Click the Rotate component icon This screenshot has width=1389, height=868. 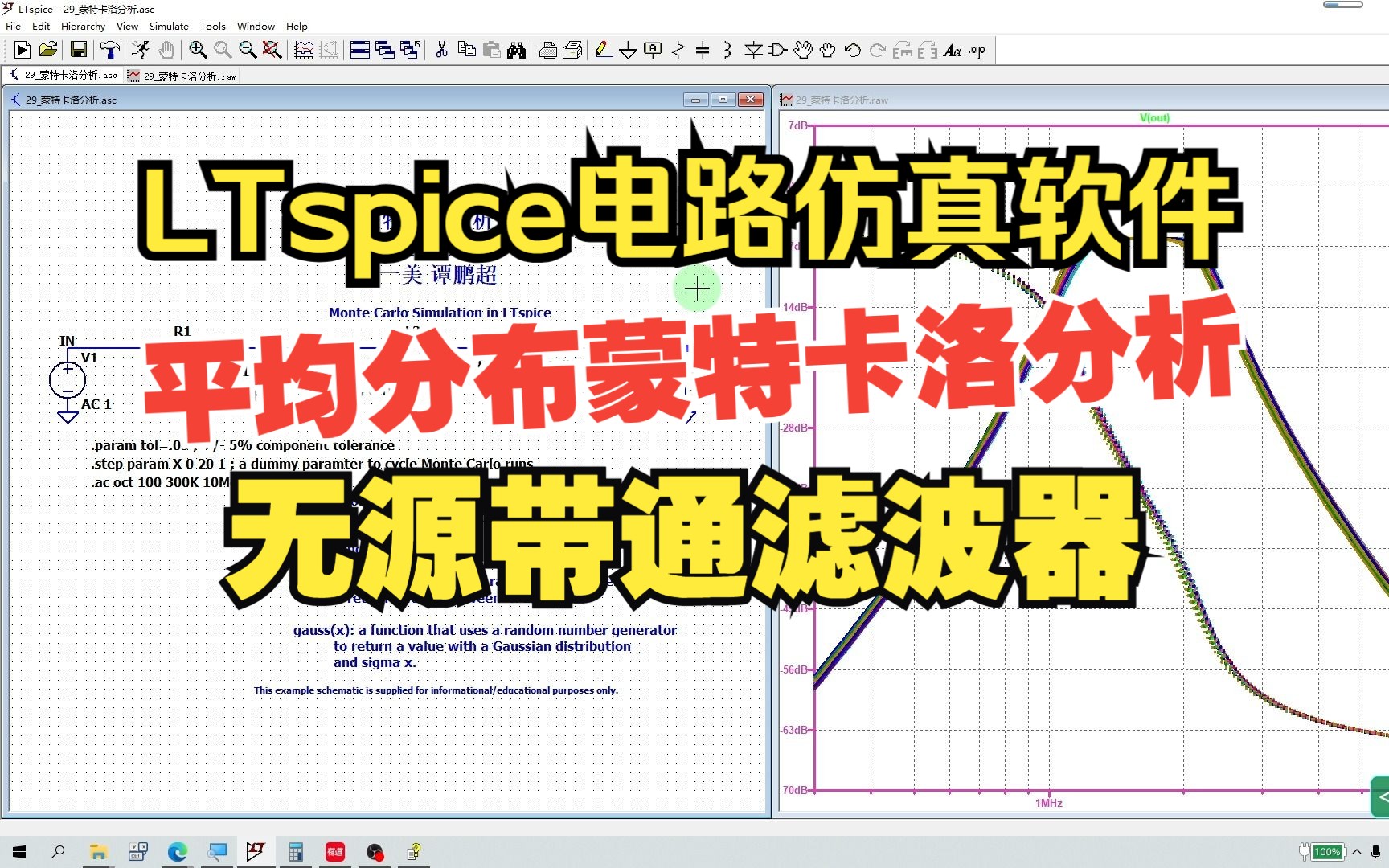click(x=903, y=51)
